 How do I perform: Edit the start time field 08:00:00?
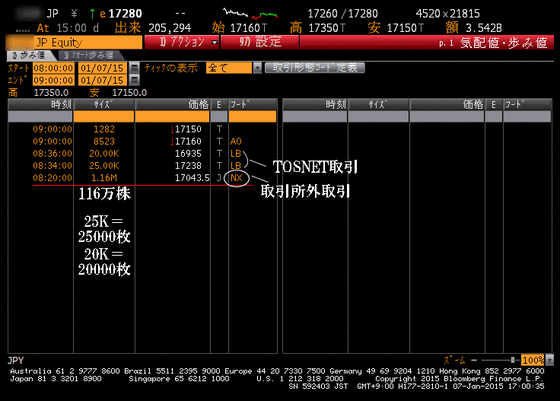54,68
